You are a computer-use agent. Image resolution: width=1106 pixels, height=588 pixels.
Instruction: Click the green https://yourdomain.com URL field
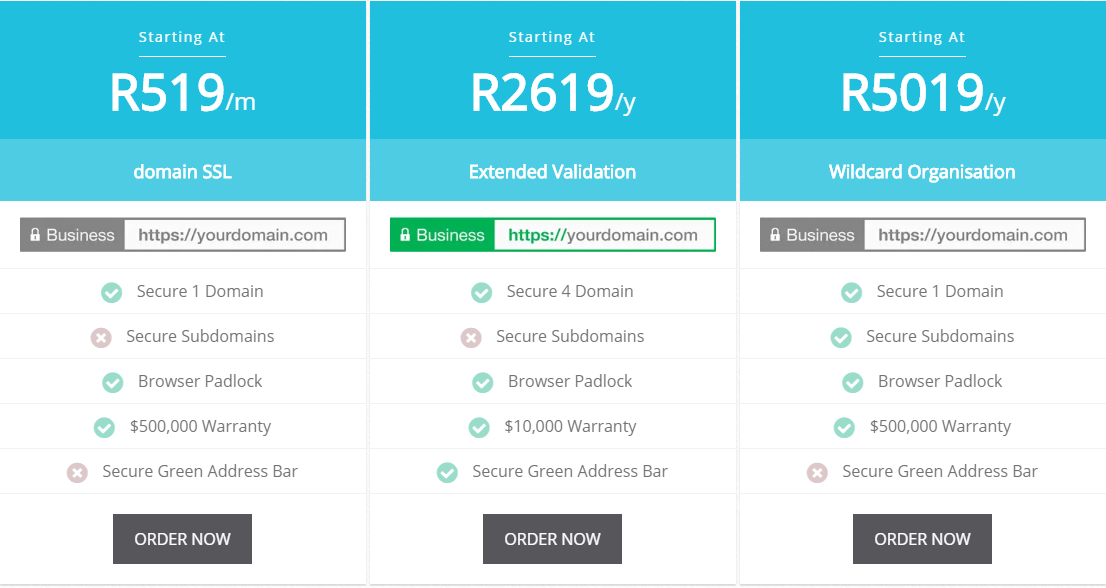[x=603, y=235]
